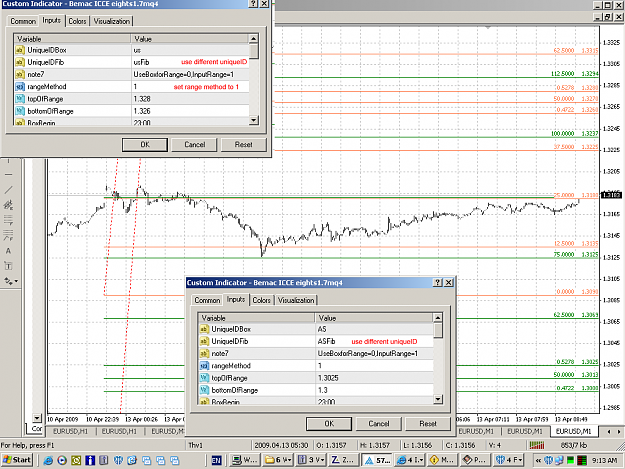Image resolution: width=625 pixels, height=469 pixels.
Task: Click OK in the upper dialog
Action: pyautogui.click(x=145, y=145)
